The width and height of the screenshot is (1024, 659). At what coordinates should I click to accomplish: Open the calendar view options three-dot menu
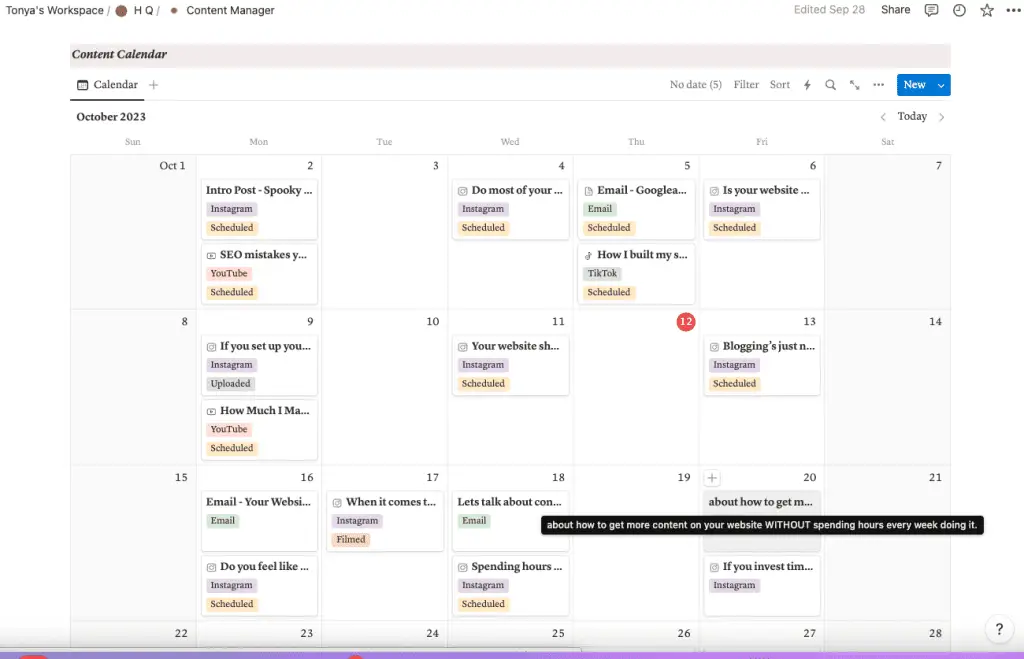878,85
